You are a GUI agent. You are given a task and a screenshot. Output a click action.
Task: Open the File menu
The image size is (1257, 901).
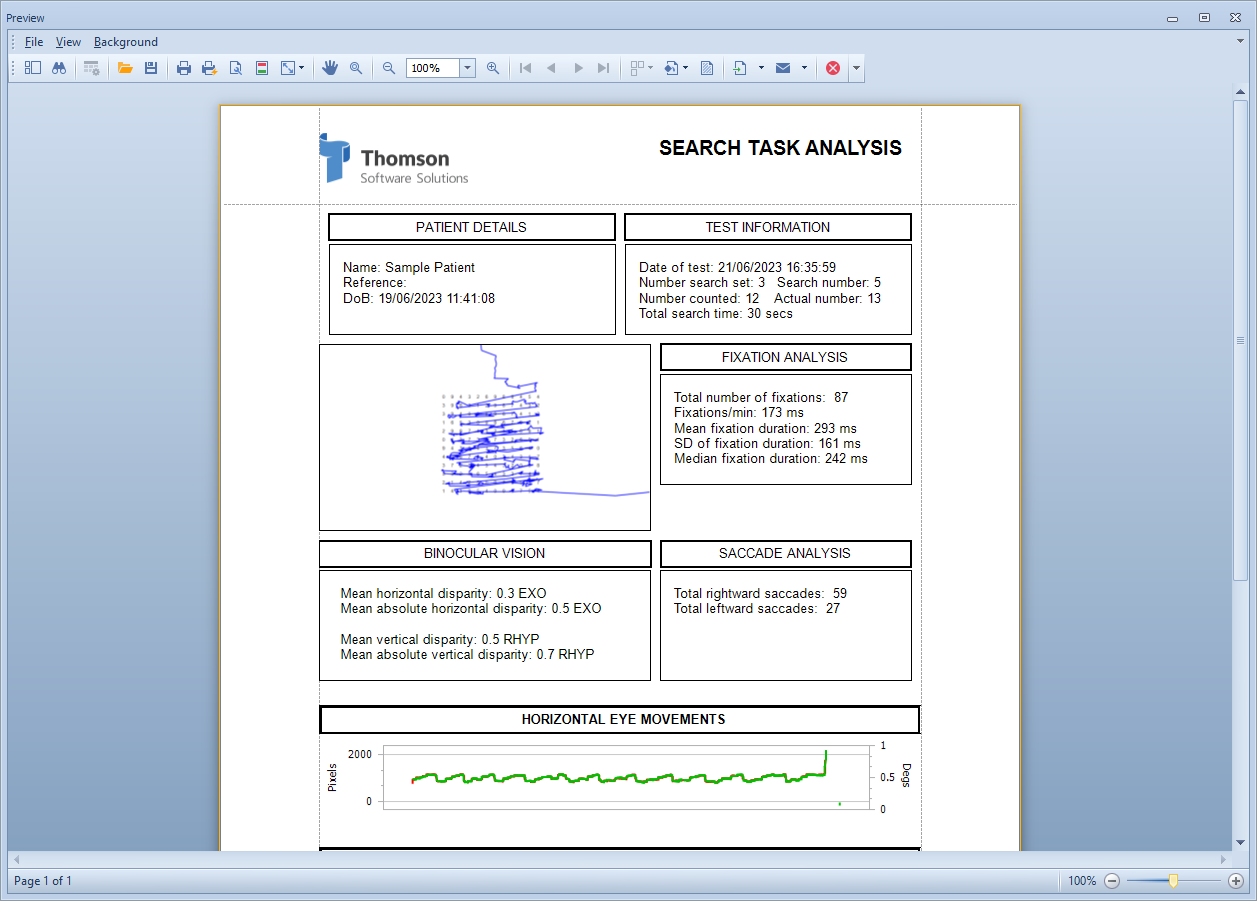pyautogui.click(x=34, y=42)
